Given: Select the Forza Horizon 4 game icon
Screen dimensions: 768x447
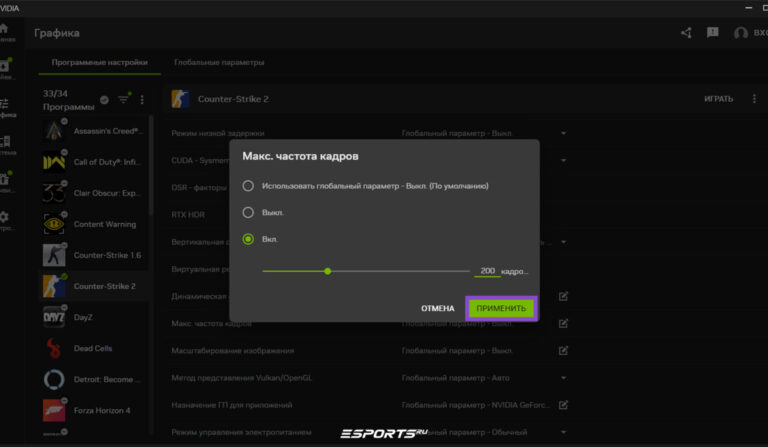Looking at the screenshot, I should (x=54, y=410).
